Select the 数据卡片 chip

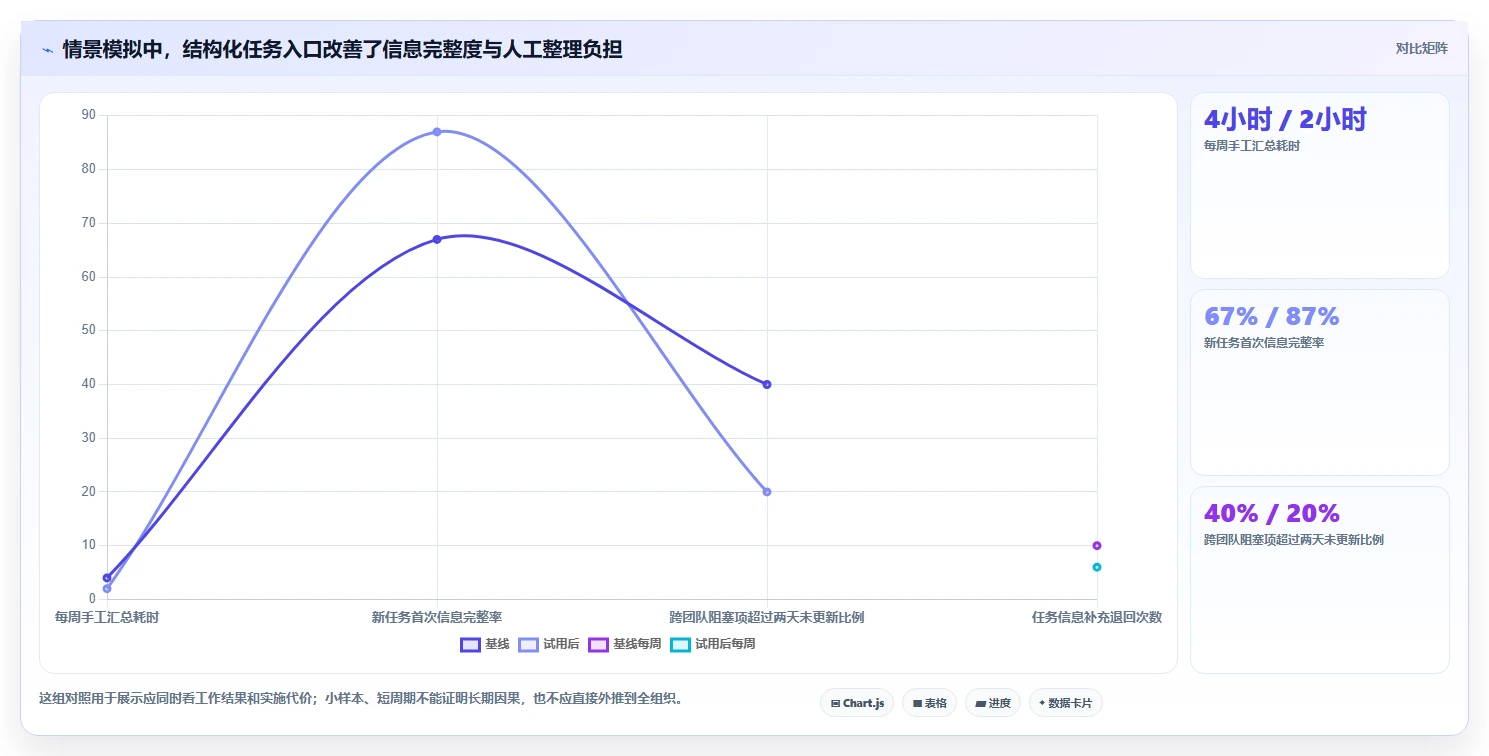1065,703
